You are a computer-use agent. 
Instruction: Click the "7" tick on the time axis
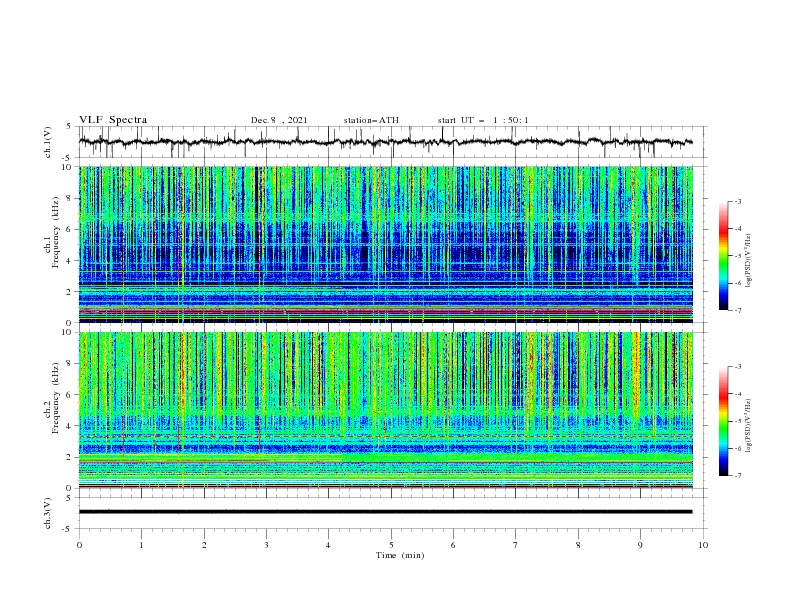tap(516, 545)
